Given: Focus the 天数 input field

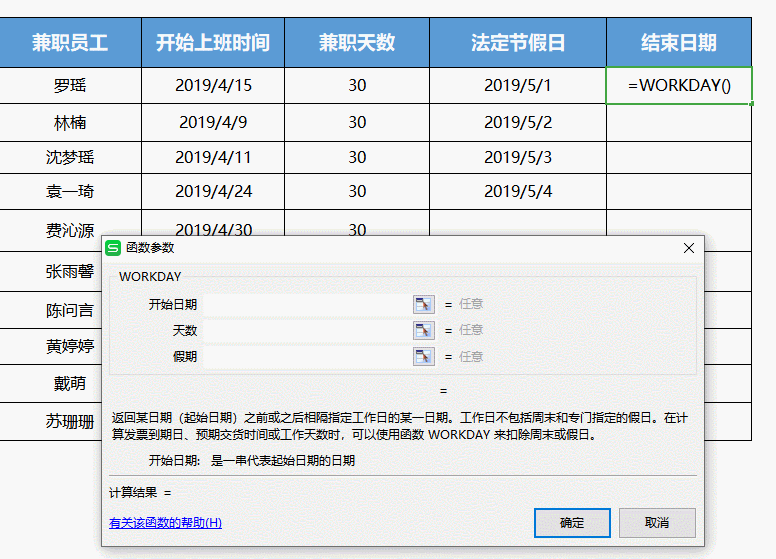Looking at the screenshot, I should [305, 330].
